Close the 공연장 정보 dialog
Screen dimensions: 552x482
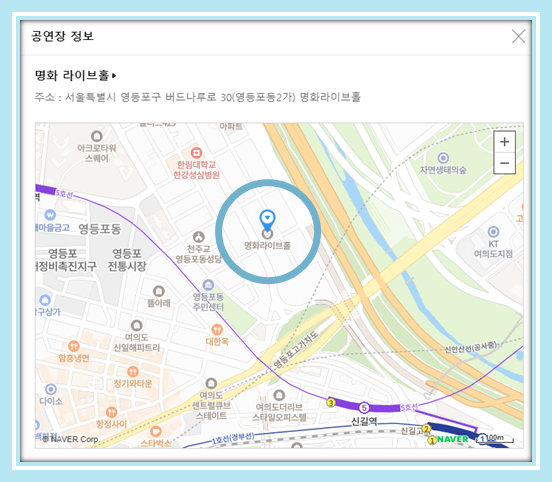pyautogui.click(x=518, y=36)
